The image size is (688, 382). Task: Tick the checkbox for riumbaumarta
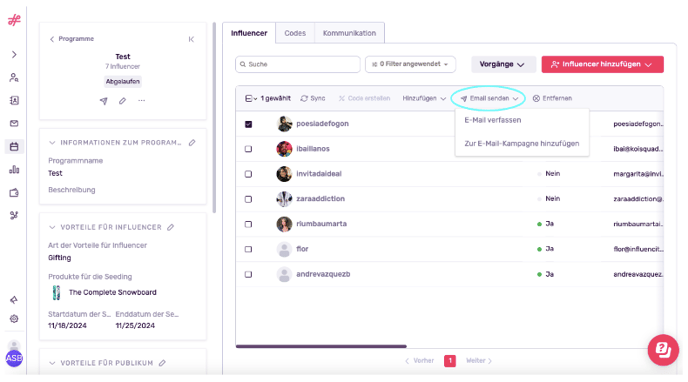pyautogui.click(x=248, y=224)
